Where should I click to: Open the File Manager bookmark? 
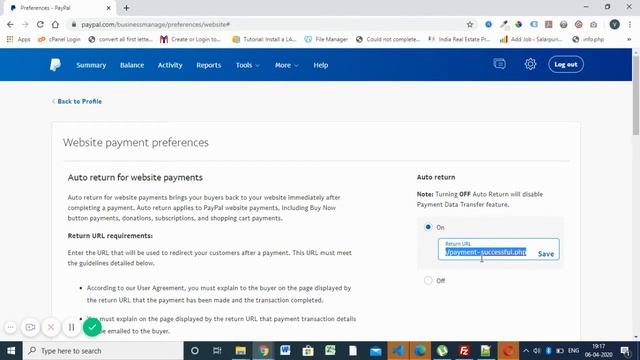pos(326,39)
